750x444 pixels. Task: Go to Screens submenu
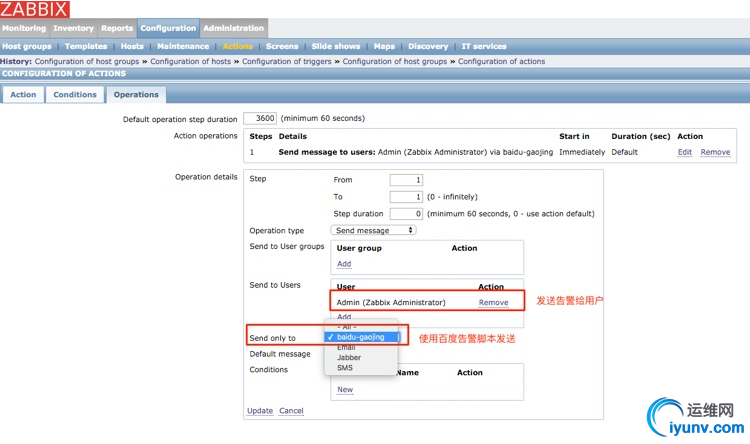tap(282, 46)
